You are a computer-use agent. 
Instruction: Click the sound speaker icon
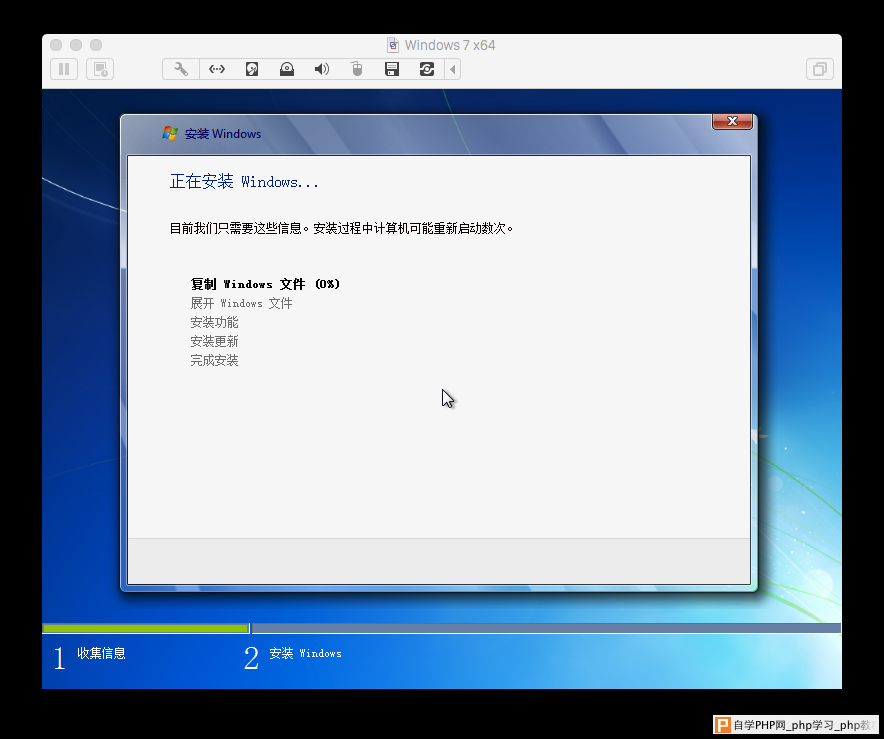[321, 69]
